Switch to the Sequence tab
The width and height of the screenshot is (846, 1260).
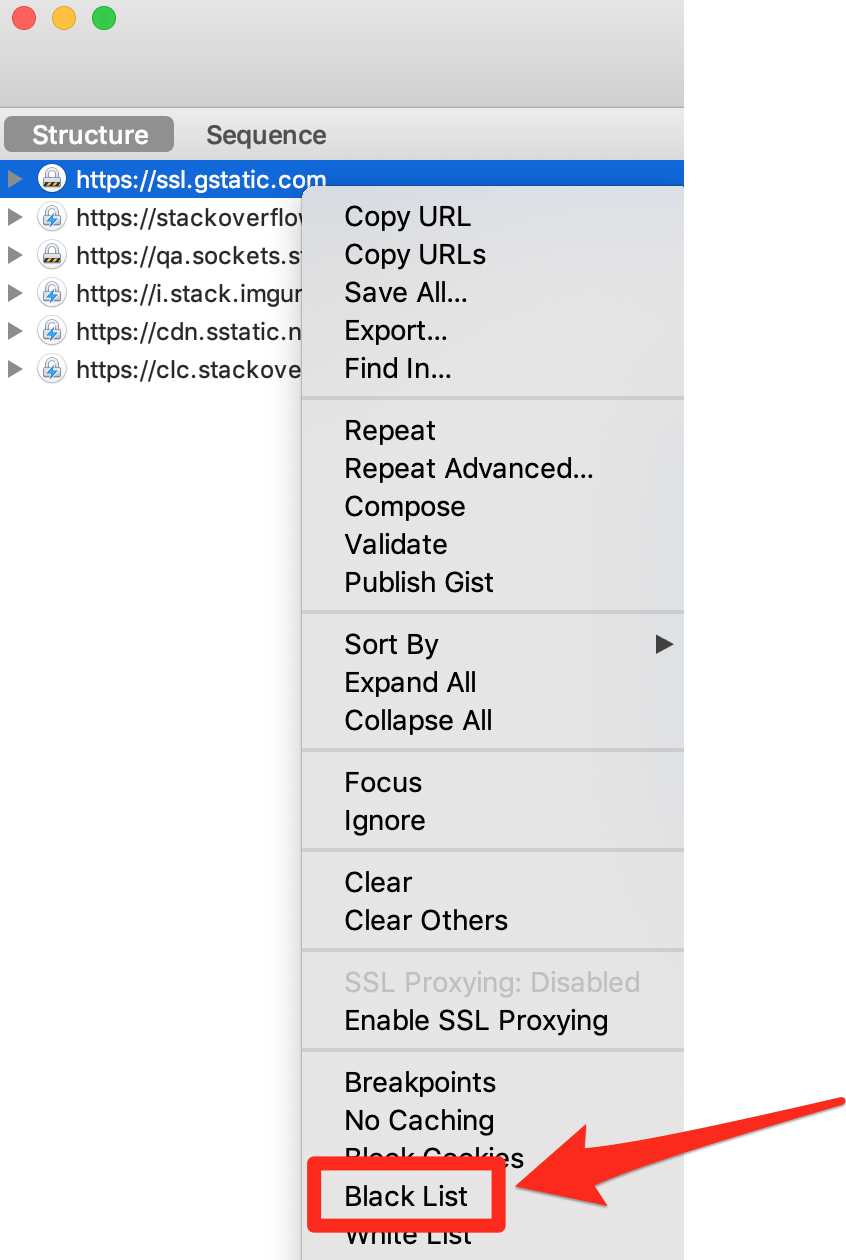265,134
